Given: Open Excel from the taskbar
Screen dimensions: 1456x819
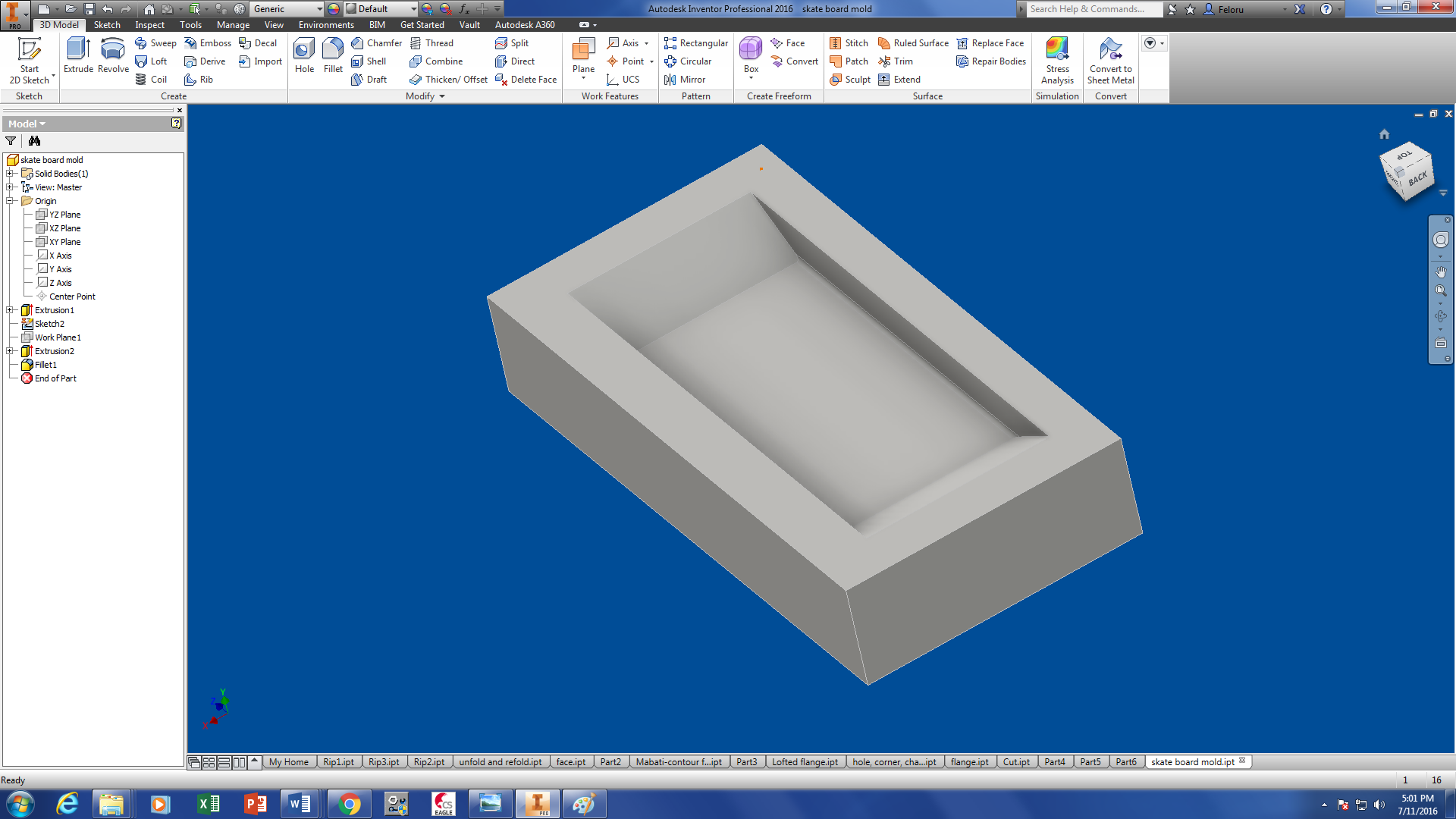Looking at the screenshot, I should click(x=209, y=804).
